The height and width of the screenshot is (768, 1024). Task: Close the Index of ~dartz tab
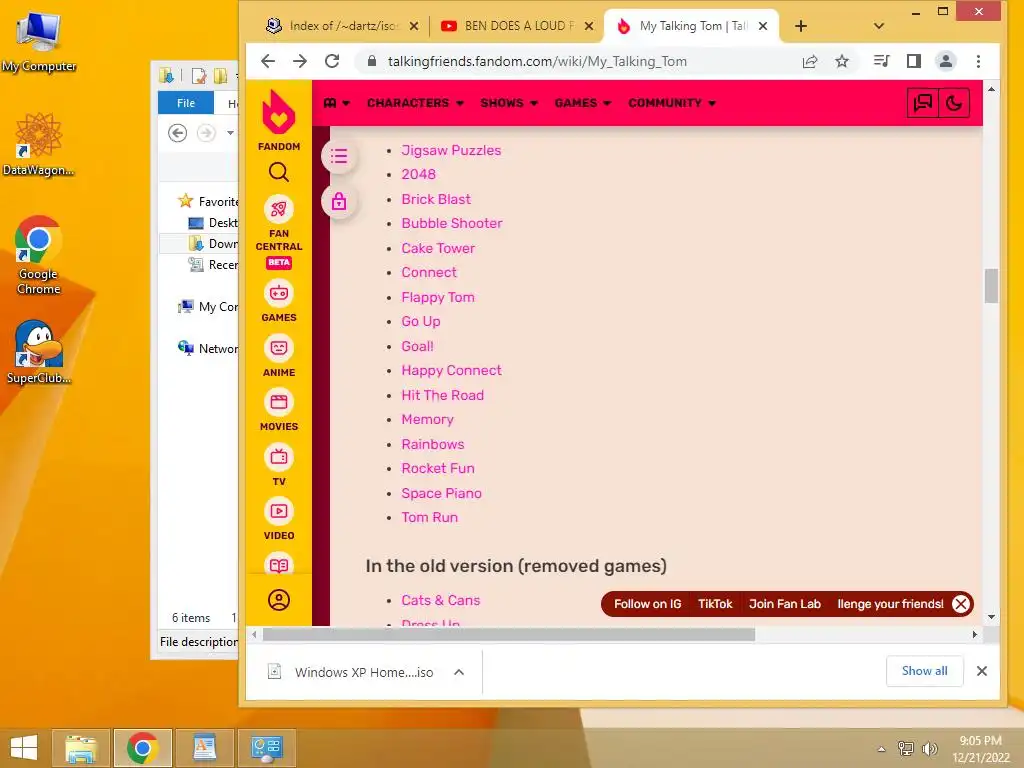pos(413,26)
